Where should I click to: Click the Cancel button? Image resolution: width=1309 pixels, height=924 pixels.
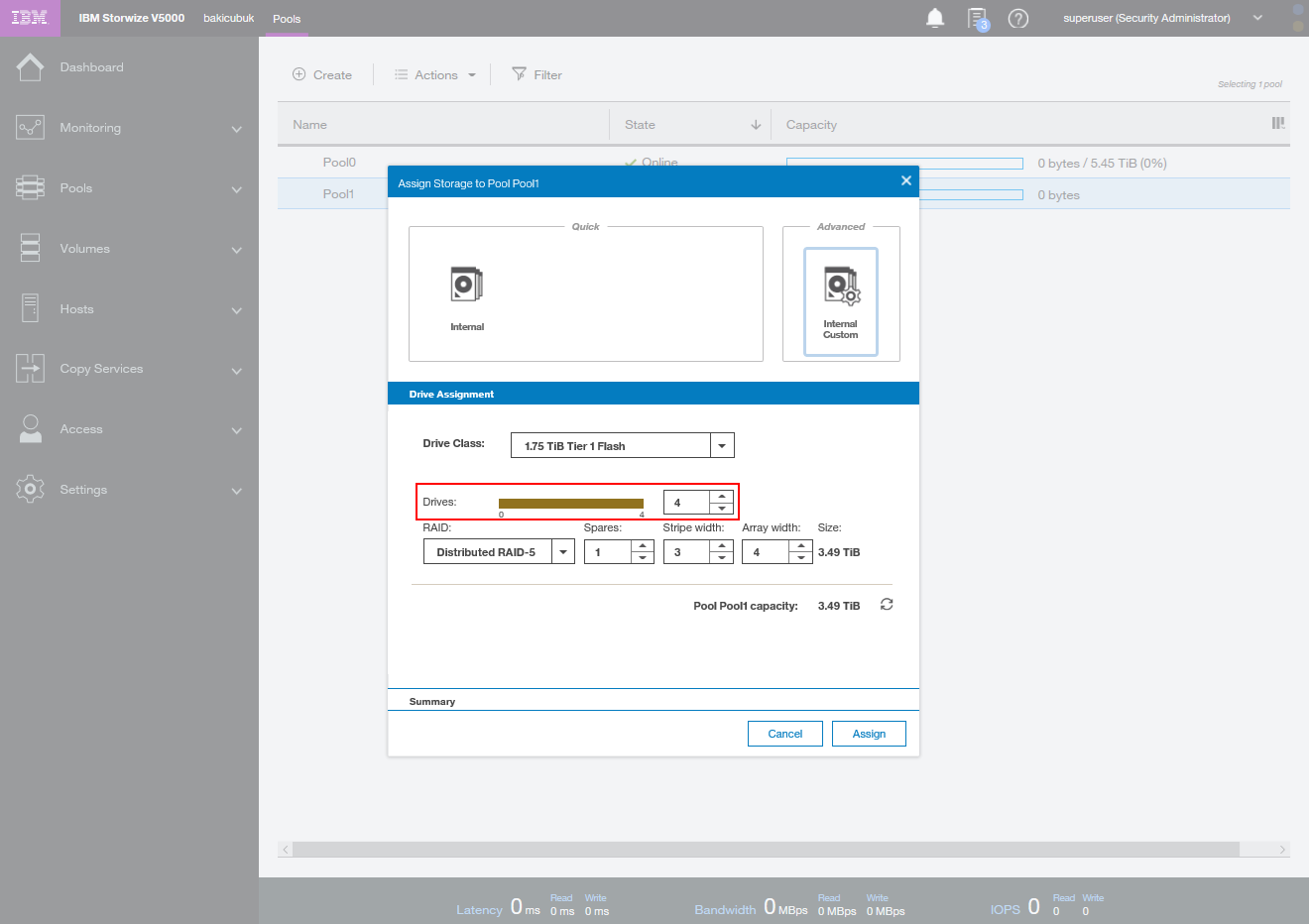pyautogui.click(x=785, y=734)
